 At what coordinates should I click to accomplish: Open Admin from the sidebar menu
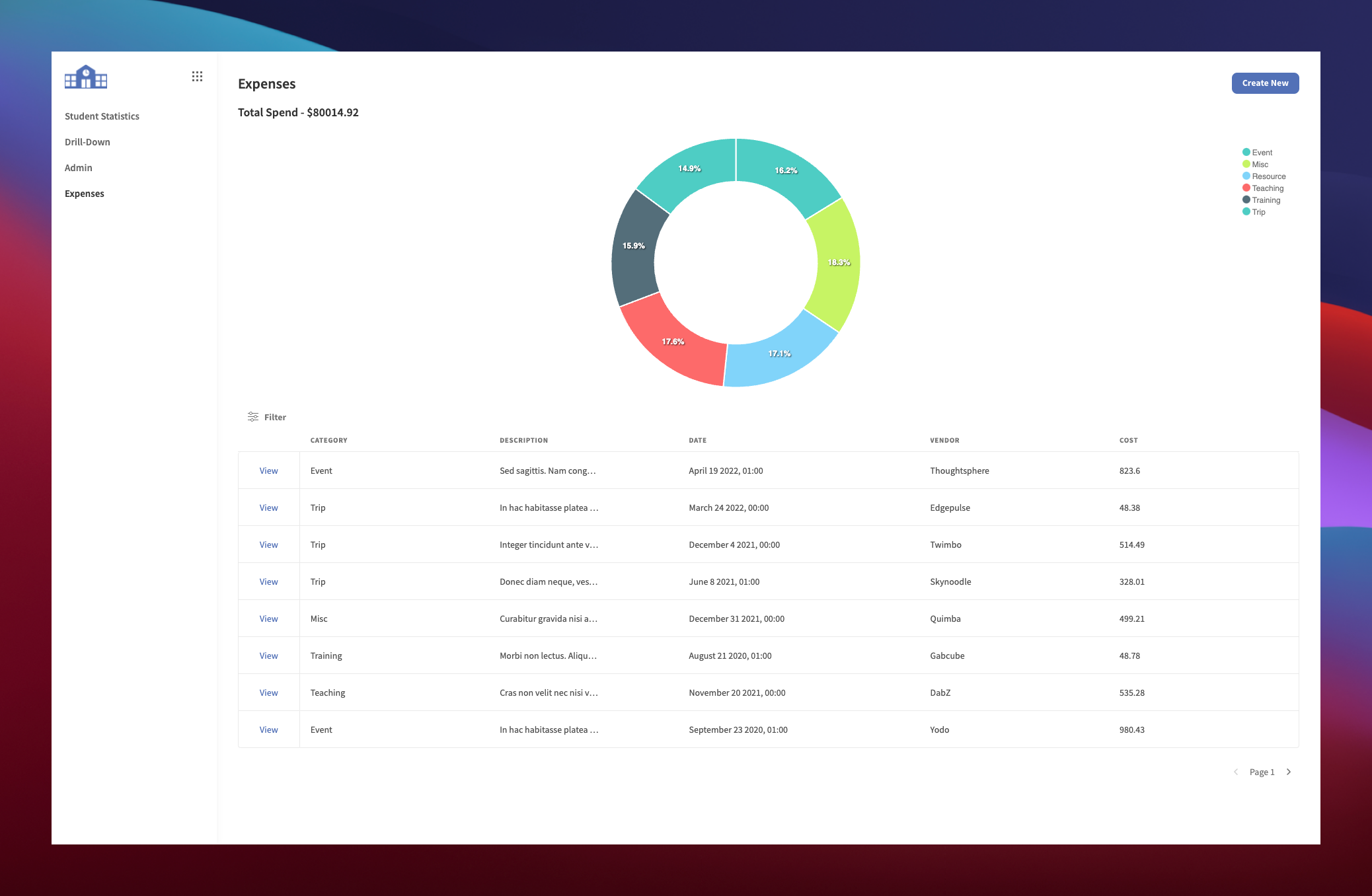click(77, 167)
